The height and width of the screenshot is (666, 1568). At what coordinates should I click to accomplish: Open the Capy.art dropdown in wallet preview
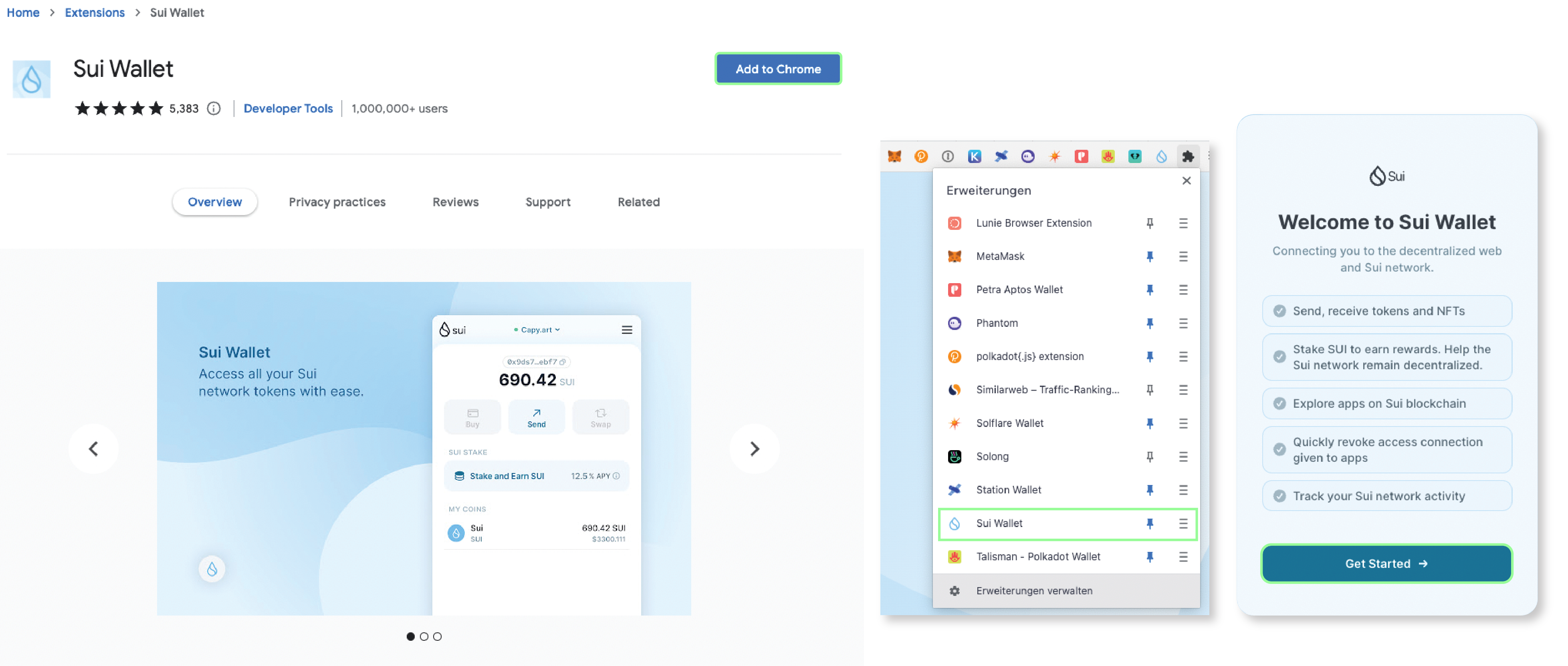[x=536, y=330]
